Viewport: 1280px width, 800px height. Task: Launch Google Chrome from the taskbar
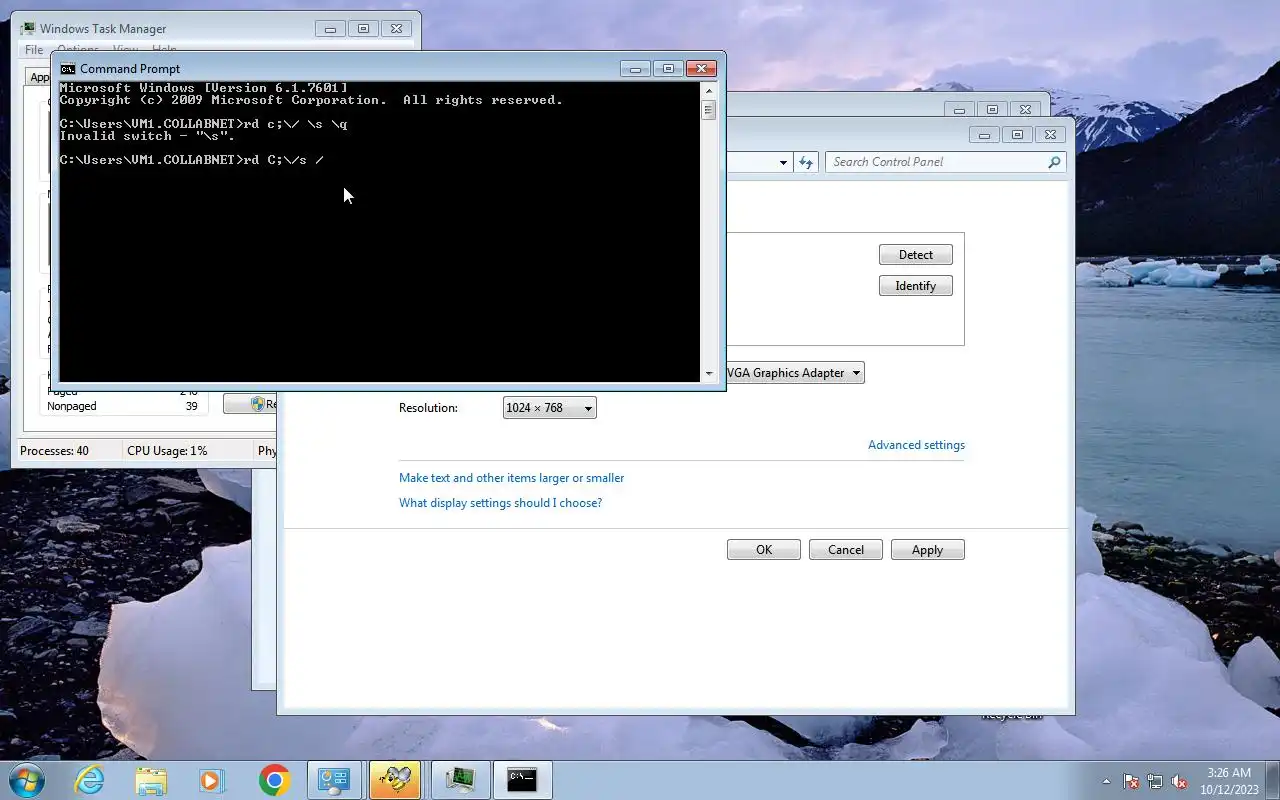coord(274,780)
